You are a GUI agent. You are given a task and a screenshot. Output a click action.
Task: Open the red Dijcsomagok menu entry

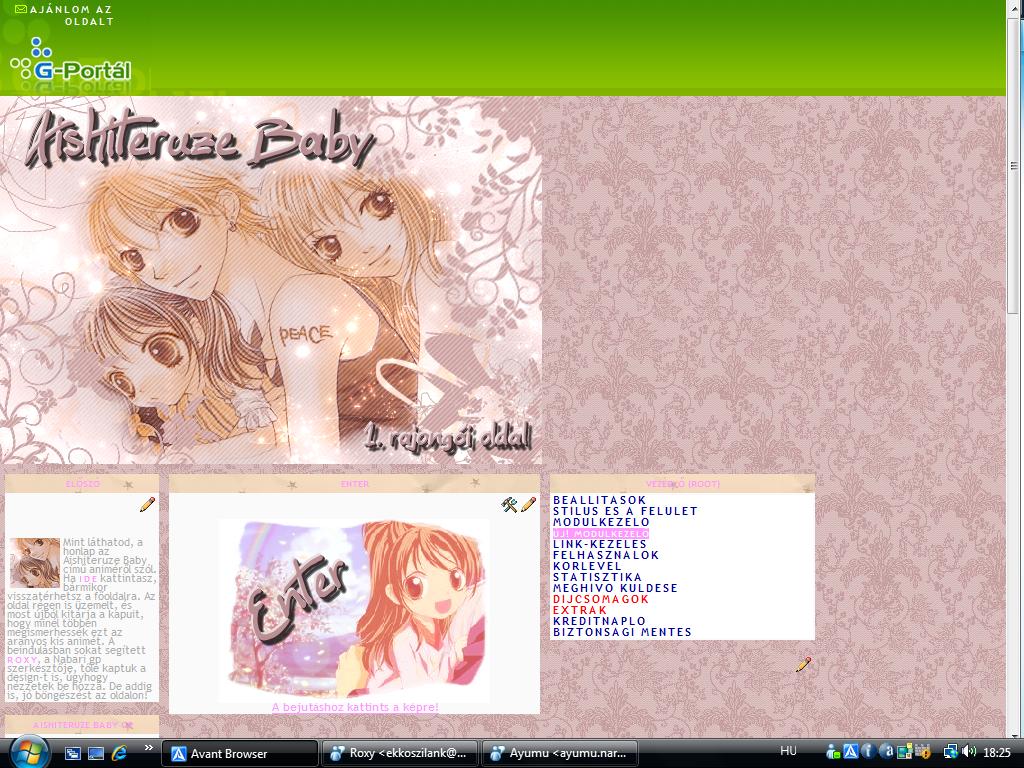click(x=601, y=600)
